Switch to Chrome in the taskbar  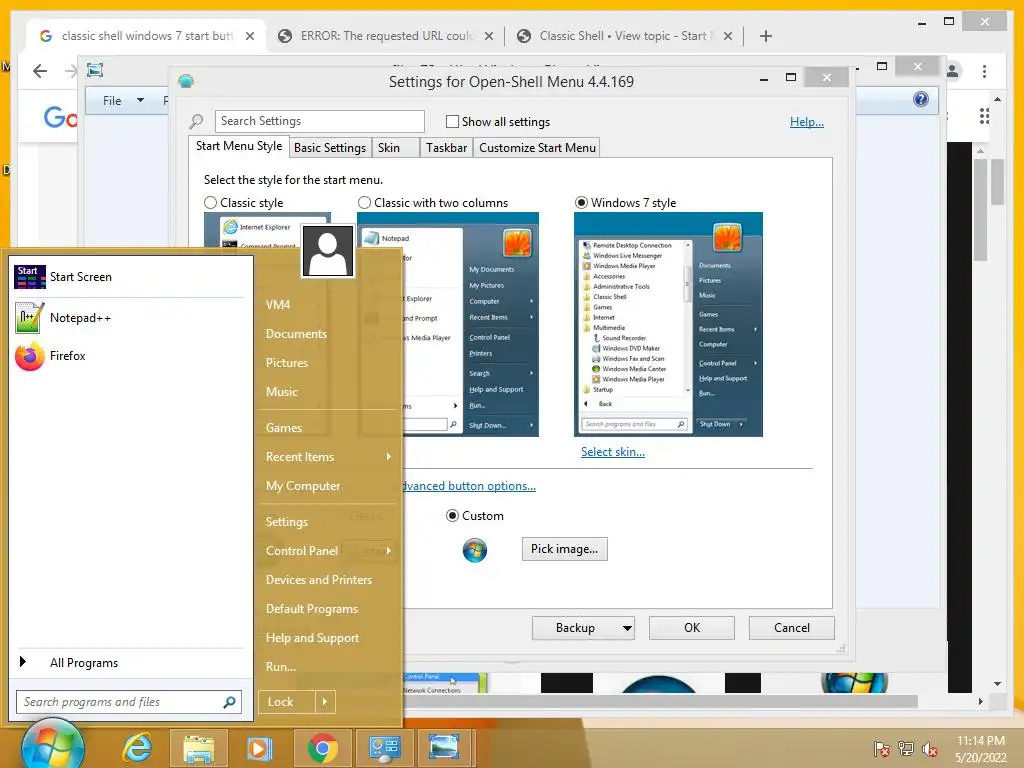click(322, 748)
